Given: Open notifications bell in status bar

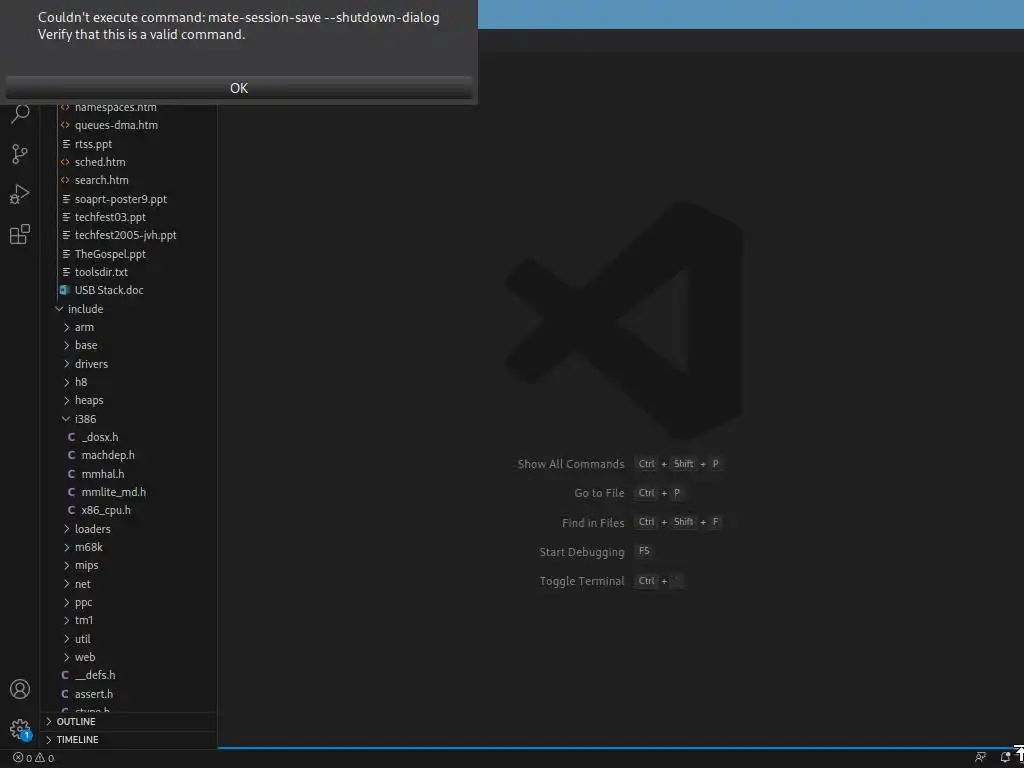Looking at the screenshot, I should pos(1006,758).
